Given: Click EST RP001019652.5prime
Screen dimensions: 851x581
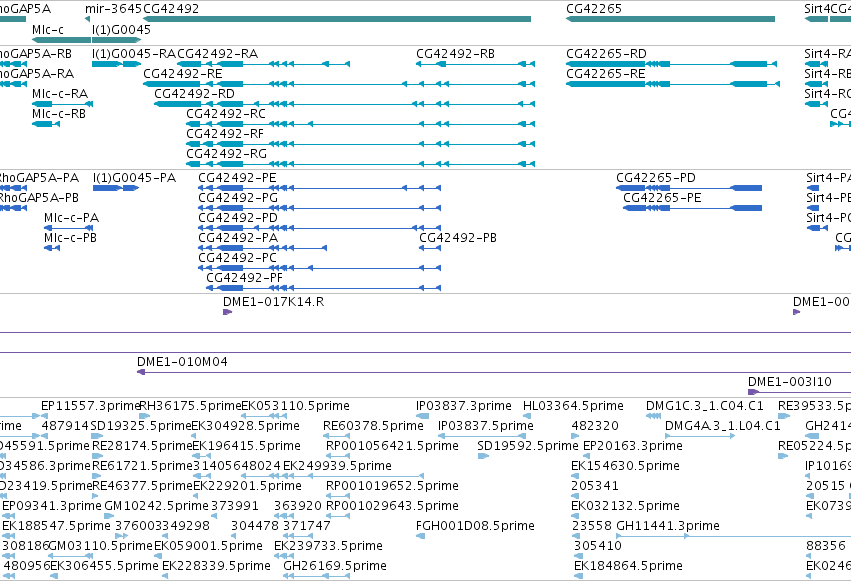Looking at the screenshot, I should (392, 487).
